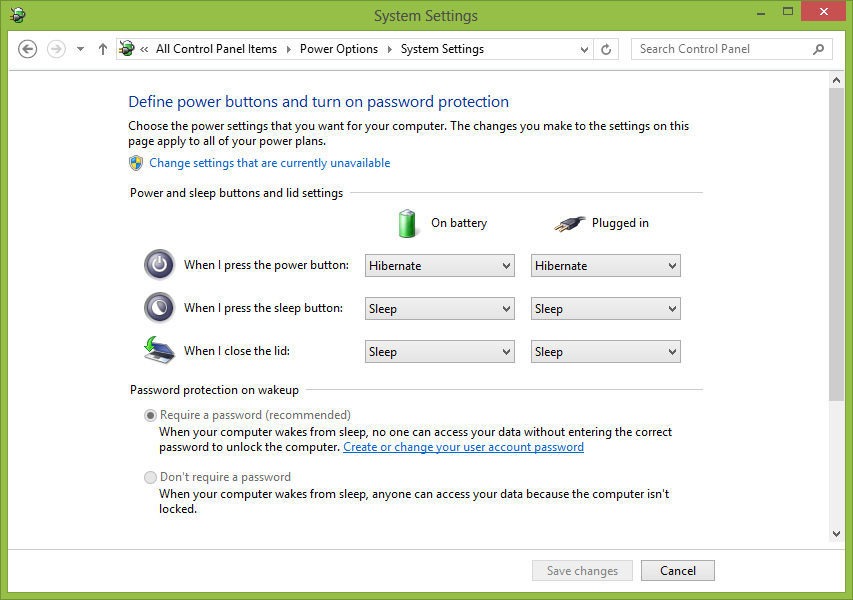The width and height of the screenshot is (853, 600).
Task: Click the Plugged in column label
Action: (x=620, y=223)
